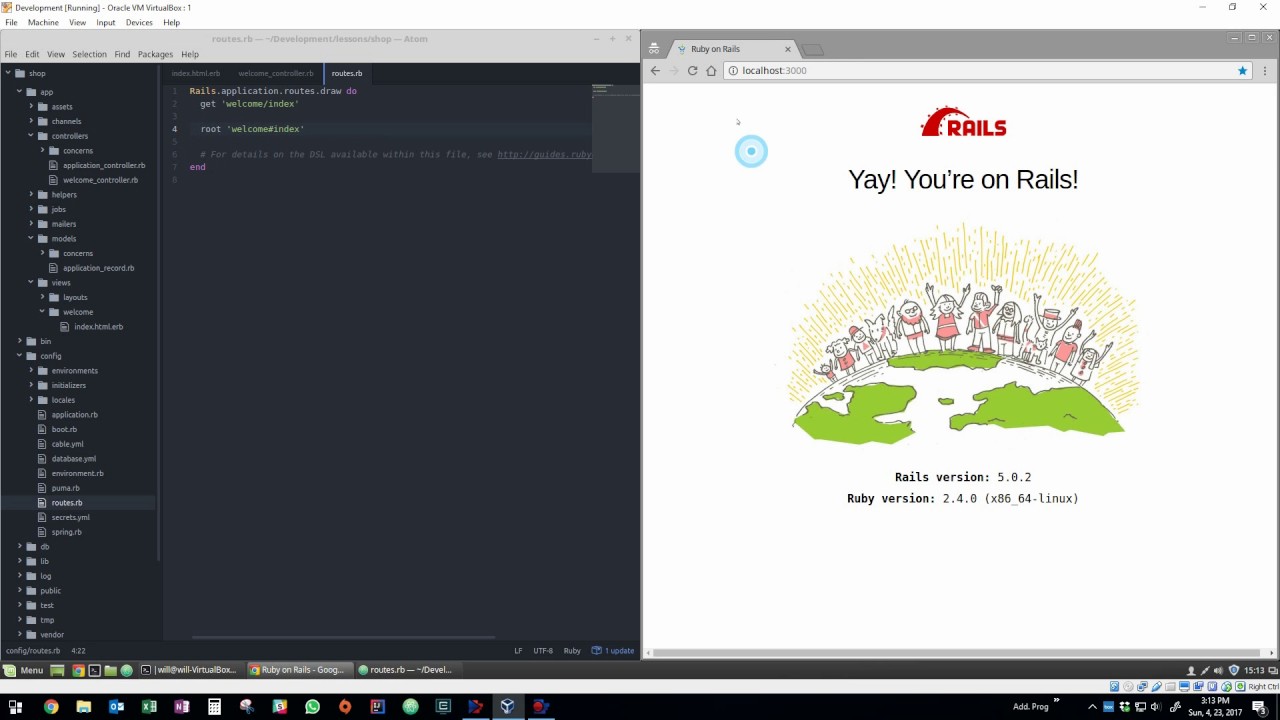The height and width of the screenshot is (720, 1280).
Task: Open the Packages menu in Atom
Action: click(x=155, y=54)
